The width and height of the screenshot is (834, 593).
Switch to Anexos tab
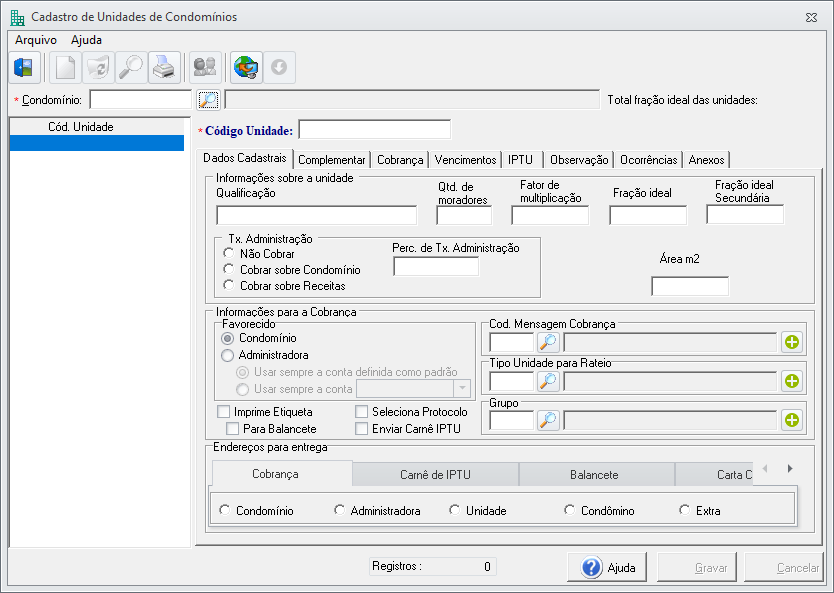[x=706, y=160]
